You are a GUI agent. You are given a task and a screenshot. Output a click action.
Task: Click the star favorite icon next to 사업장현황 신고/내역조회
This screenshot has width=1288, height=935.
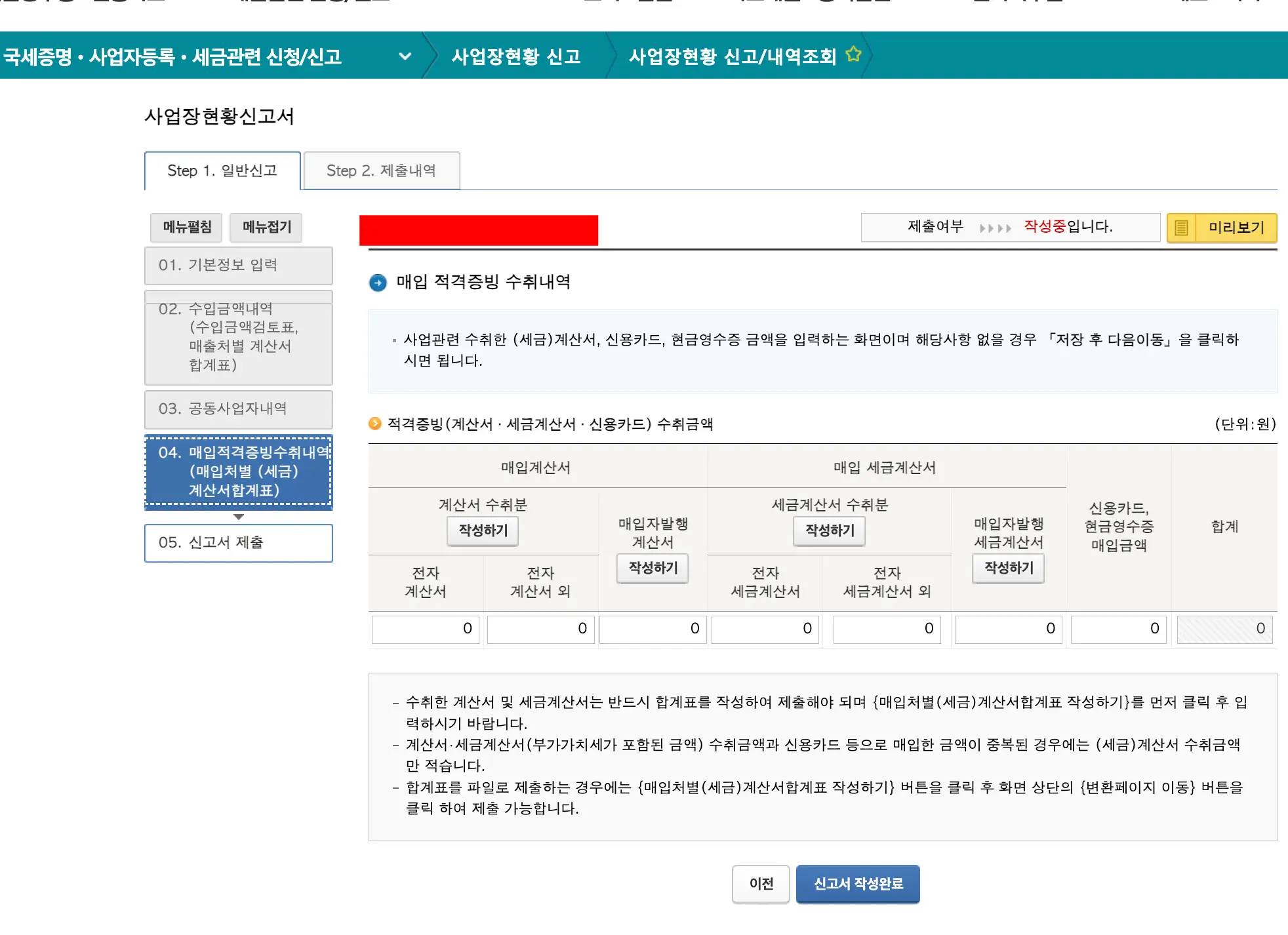pyautogui.click(x=852, y=54)
